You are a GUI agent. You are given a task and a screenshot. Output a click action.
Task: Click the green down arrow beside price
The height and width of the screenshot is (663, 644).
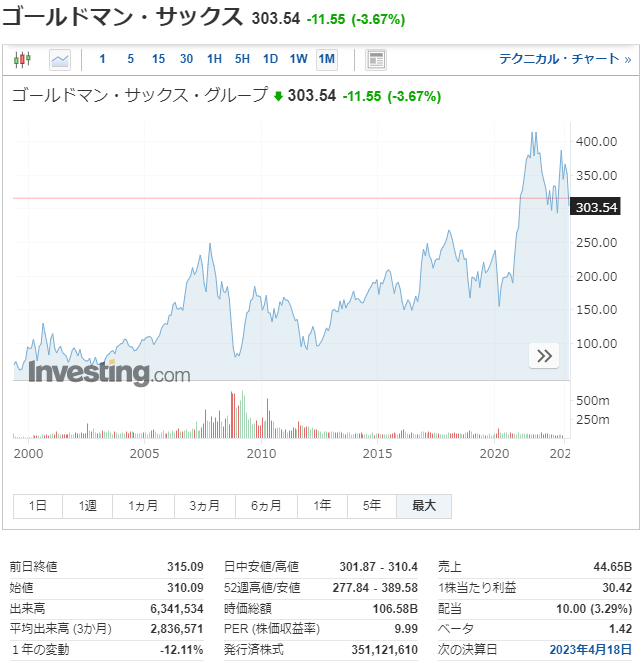278,96
